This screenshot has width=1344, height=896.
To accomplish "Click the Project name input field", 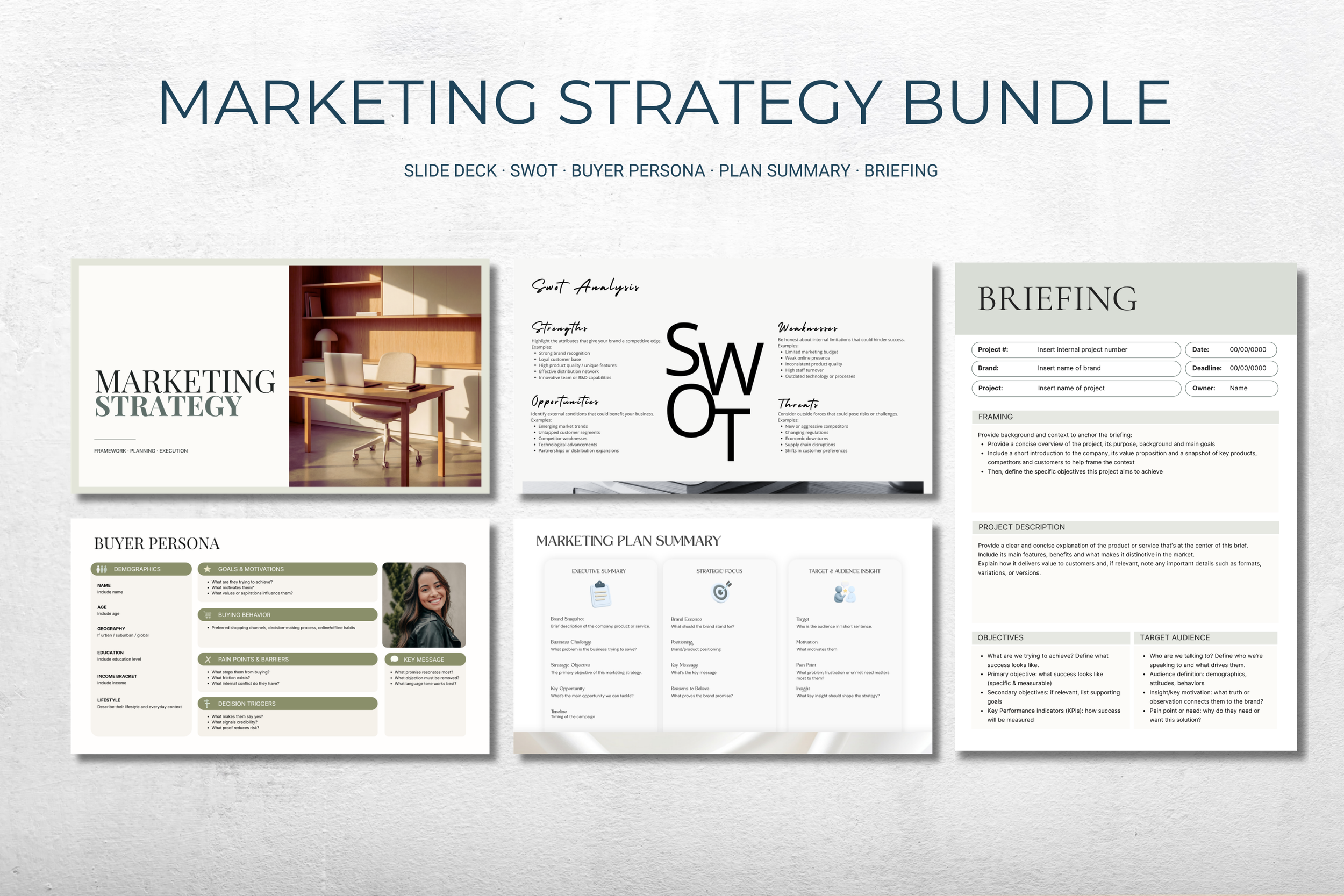I will pos(1076,388).
